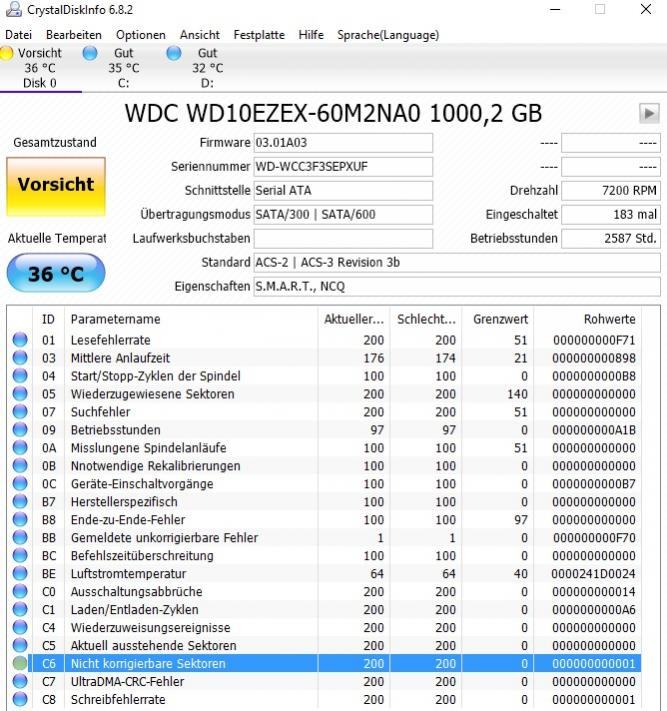Click the empty Laufwerksbuchstaben field
Viewport: 667px width, 711px height.
(343, 239)
